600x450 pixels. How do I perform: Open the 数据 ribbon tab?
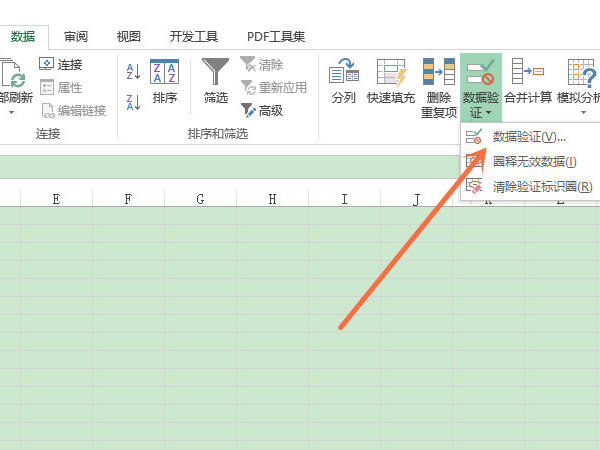(x=23, y=37)
